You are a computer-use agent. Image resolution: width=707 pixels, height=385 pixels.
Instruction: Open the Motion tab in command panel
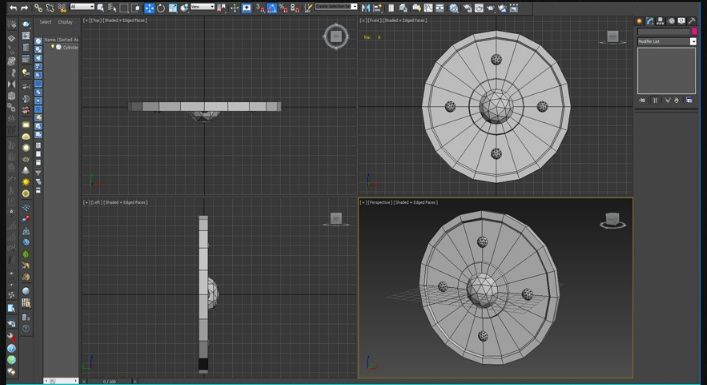(671, 21)
